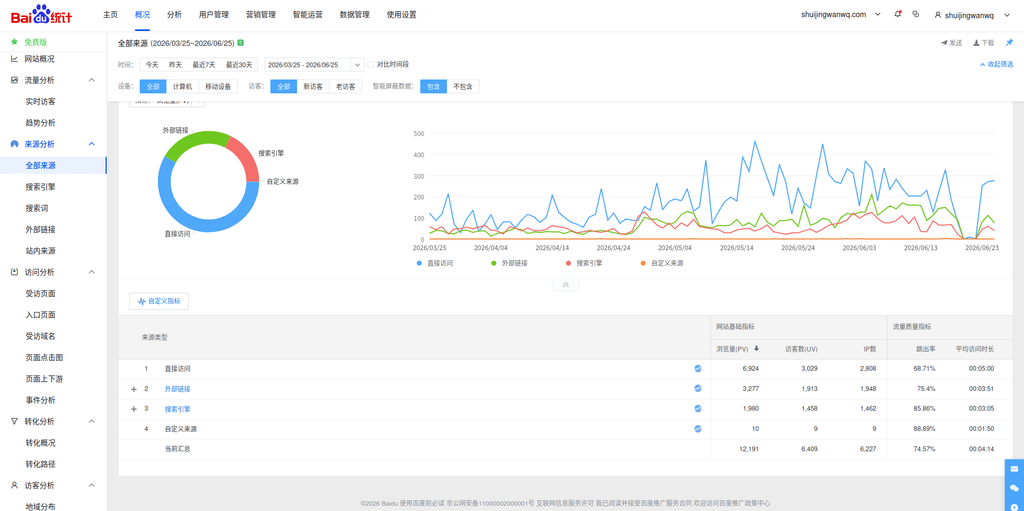Click red 搜索引擎 donut segment

click(247, 157)
